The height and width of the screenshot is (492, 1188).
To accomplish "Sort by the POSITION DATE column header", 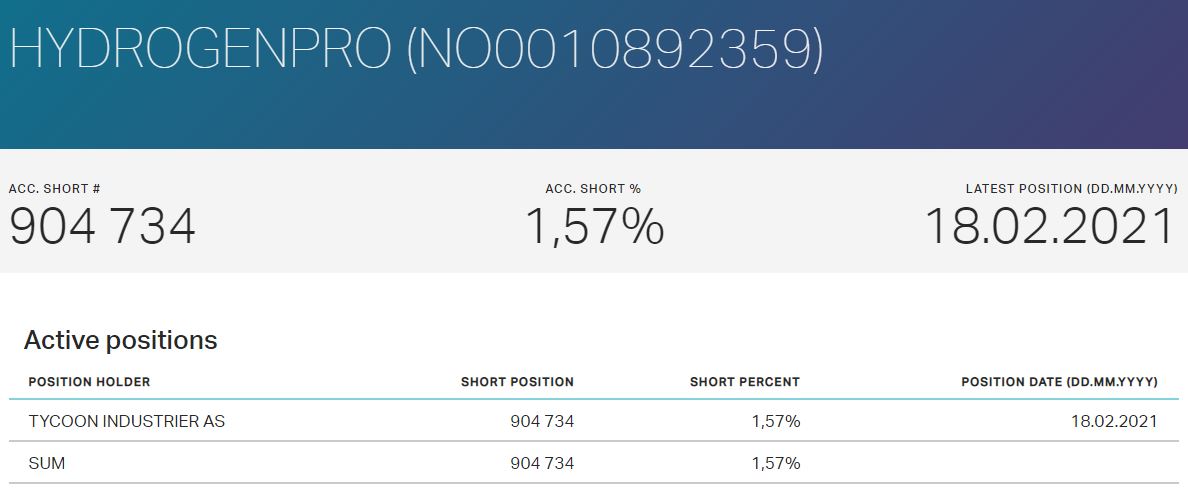I will pos(1059,382).
